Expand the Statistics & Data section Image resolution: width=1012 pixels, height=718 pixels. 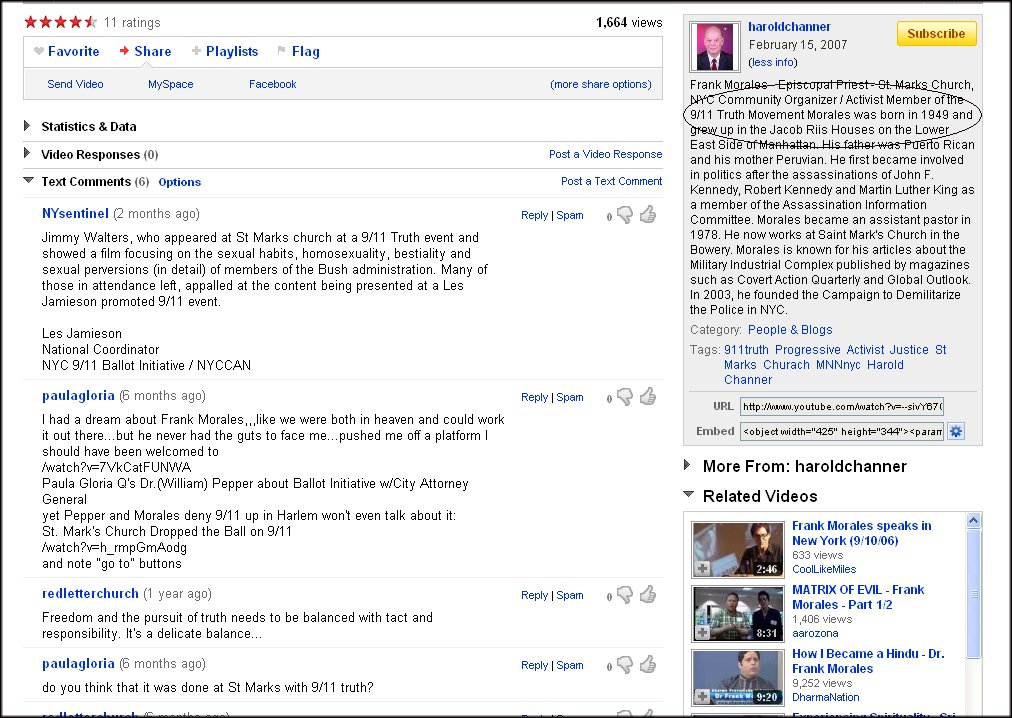click(x=27, y=125)
